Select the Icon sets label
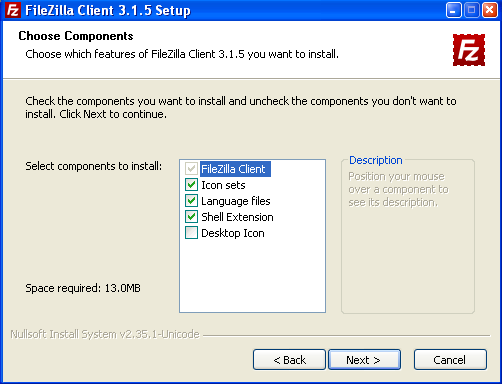 pyautogui.click(x=223, y=185)
